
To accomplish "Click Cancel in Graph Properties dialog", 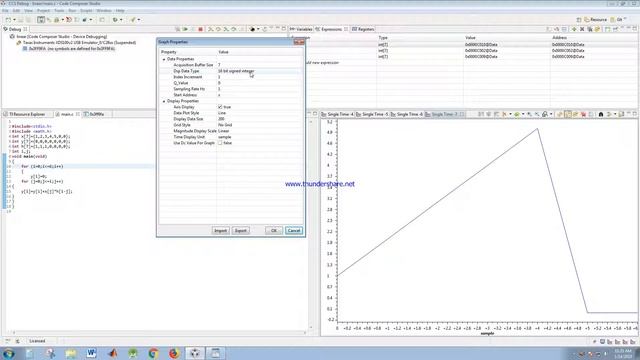I will pyautogui.click(x=294, y=231).
